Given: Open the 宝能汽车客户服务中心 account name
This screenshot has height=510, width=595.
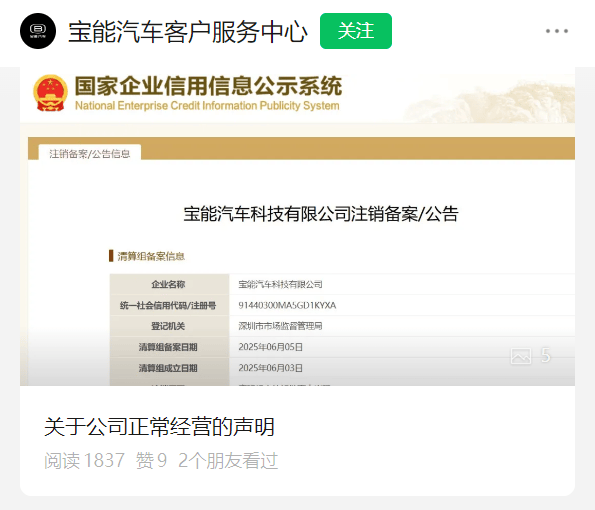Looking at the screenshot, I should (187, 31).
